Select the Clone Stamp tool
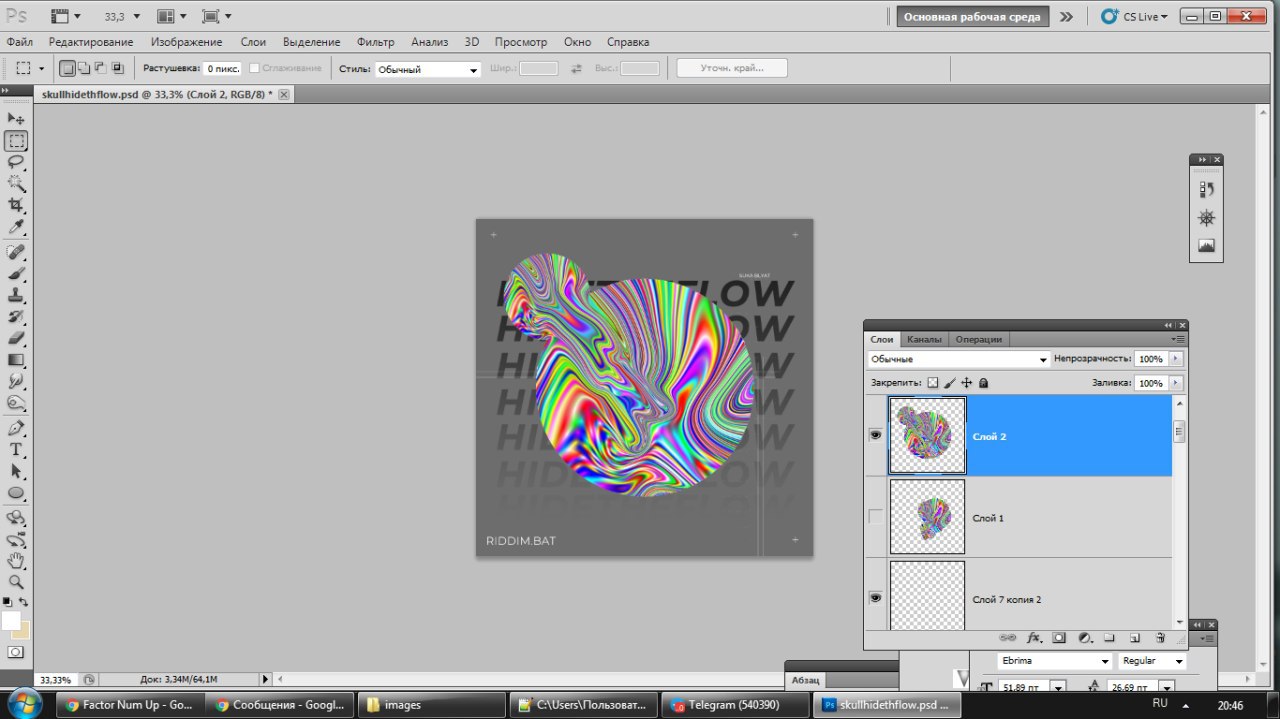The image size is (1280, 719). click(16, 295)
